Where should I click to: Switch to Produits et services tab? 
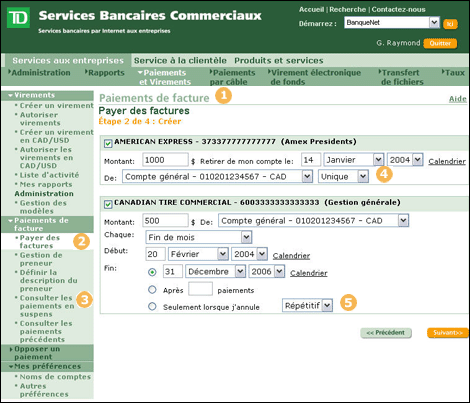tap(279, 60)
